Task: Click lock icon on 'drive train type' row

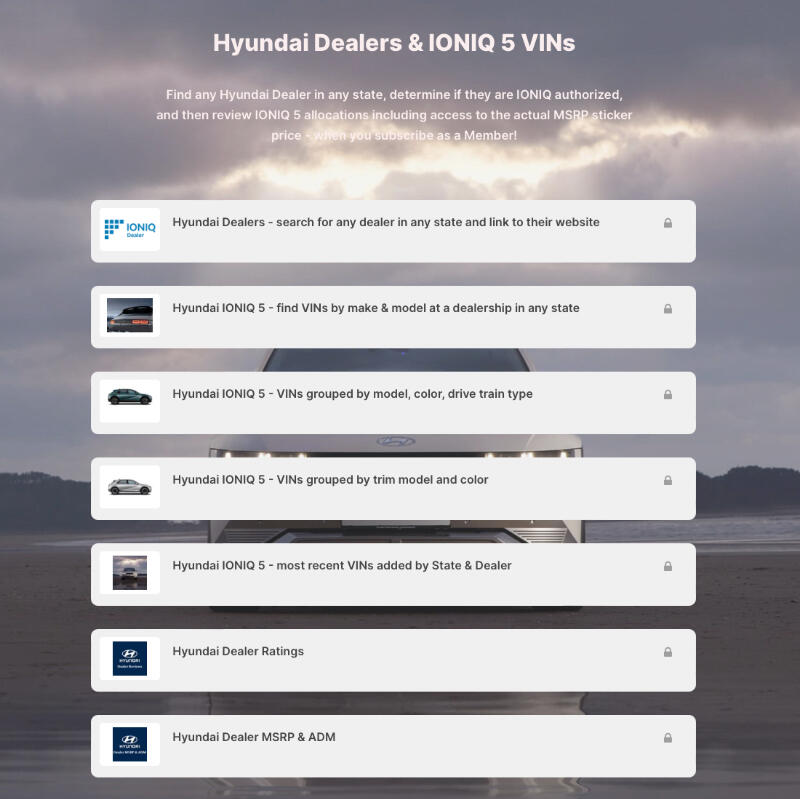Action: pyautogui.click(x=668, y=395)
